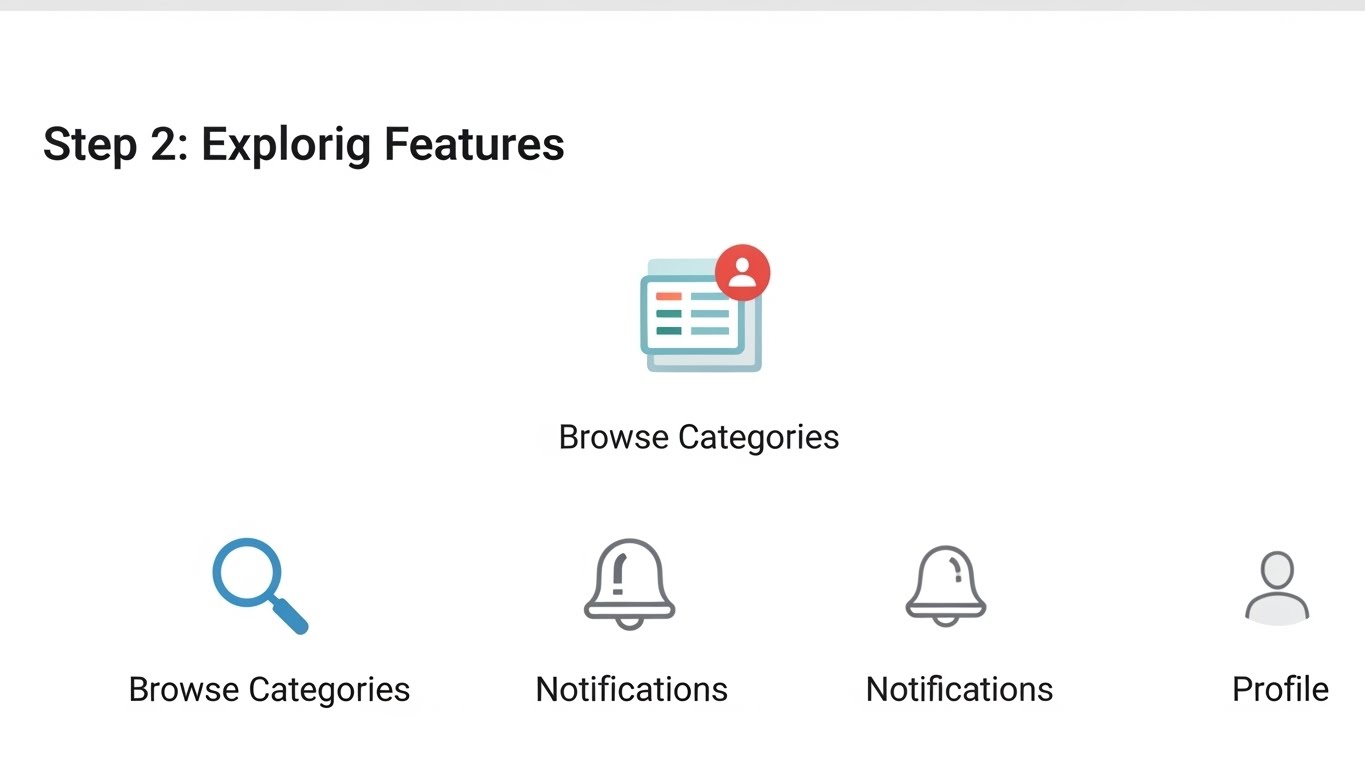Image resolution: width=1365 pixels, height=768 pixels.
Task: Click the category list icon with red badge
Action: tap(700, 311)
